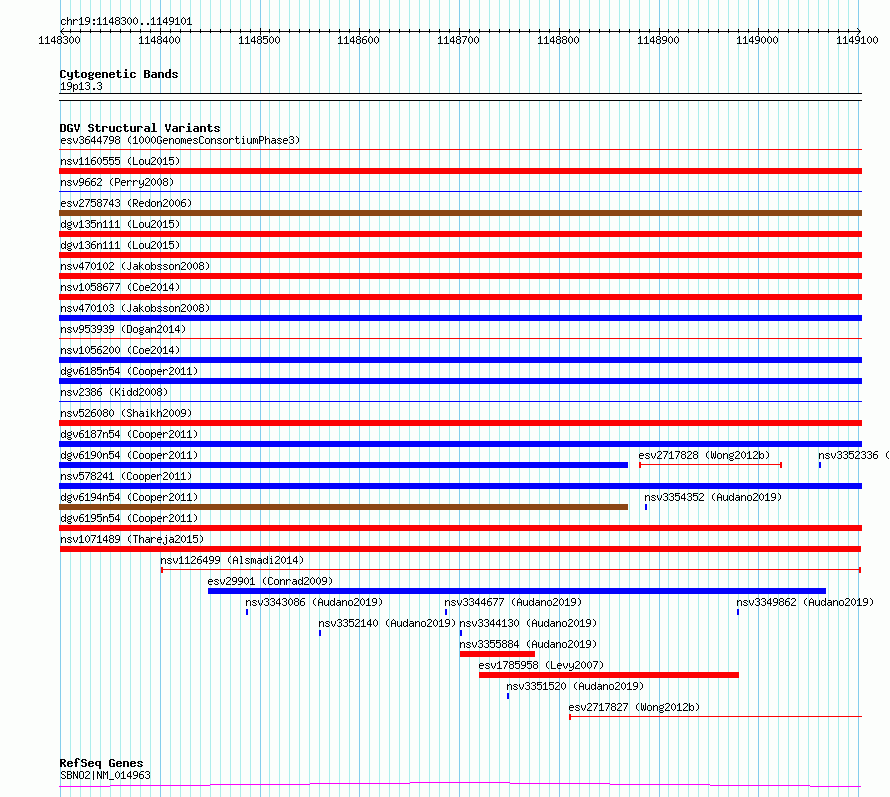Click dgv6194n54 (Cooper2011) variant label
This screenshot has height=797, width=890.
129,497
